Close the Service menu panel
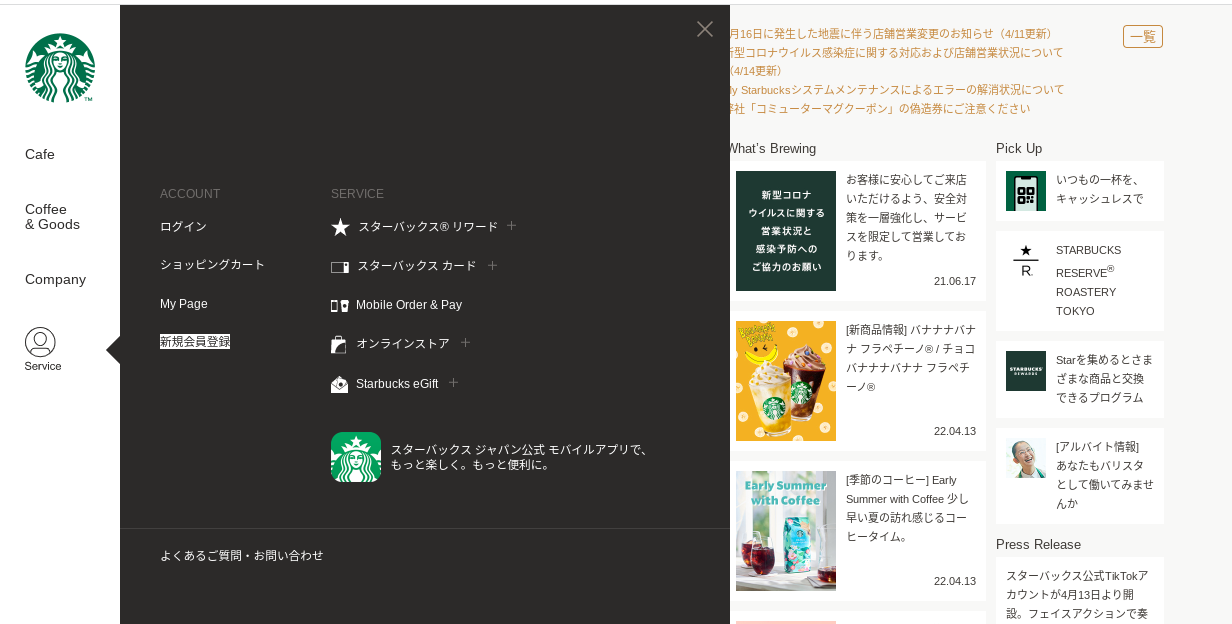Image resolution: width=1232 pixels, height=624 pixels. click(705, 29)
